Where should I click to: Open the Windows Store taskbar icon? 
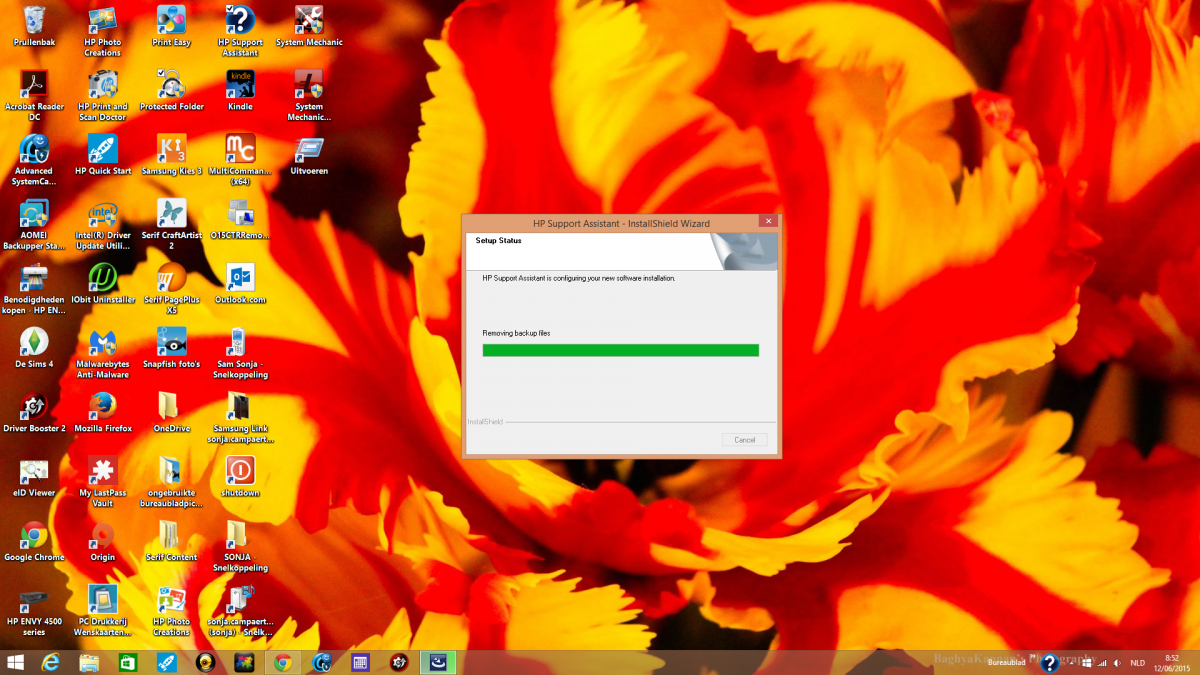point(127,662)
